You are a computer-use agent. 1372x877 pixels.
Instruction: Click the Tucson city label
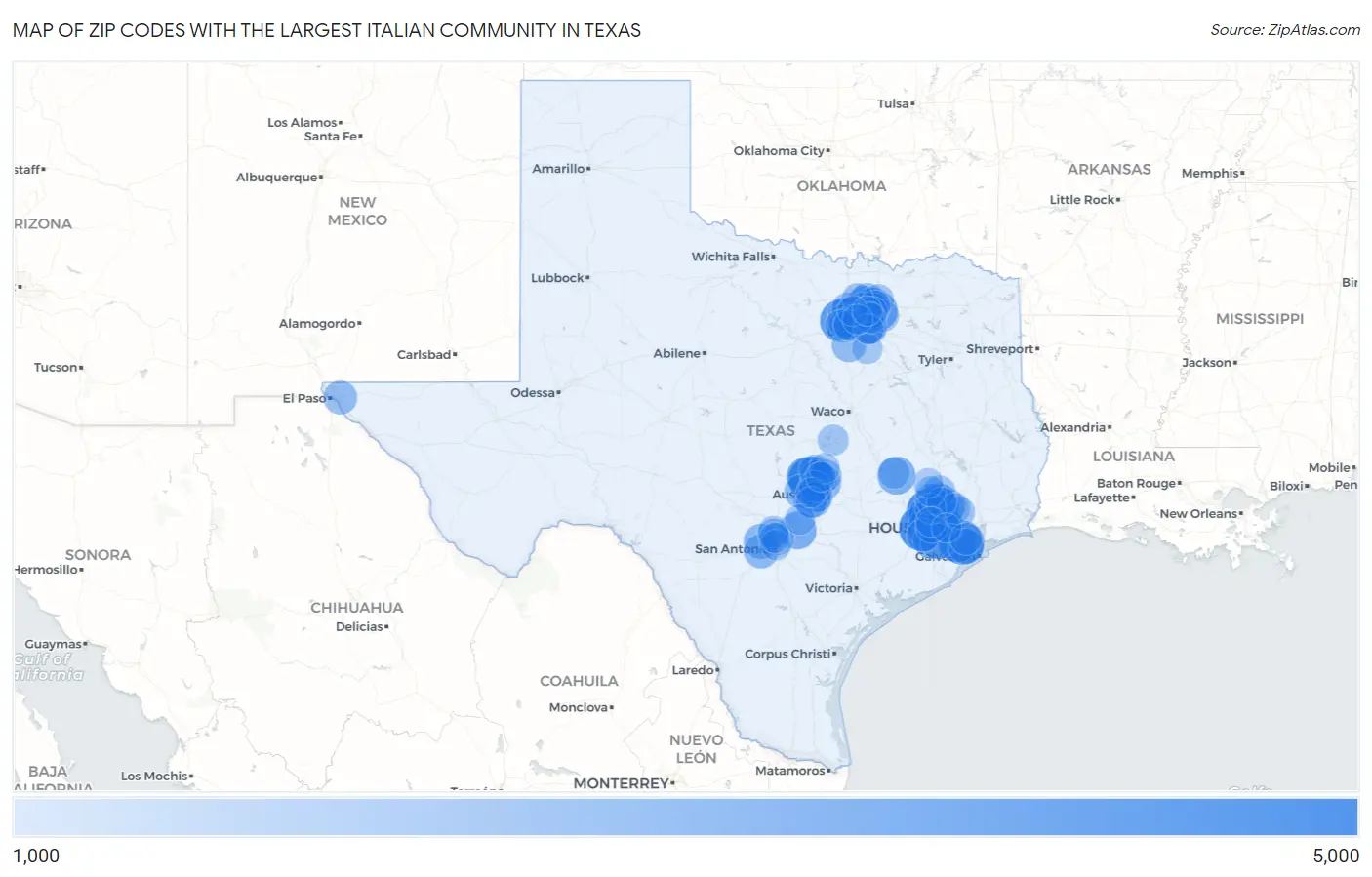[56, 368]
